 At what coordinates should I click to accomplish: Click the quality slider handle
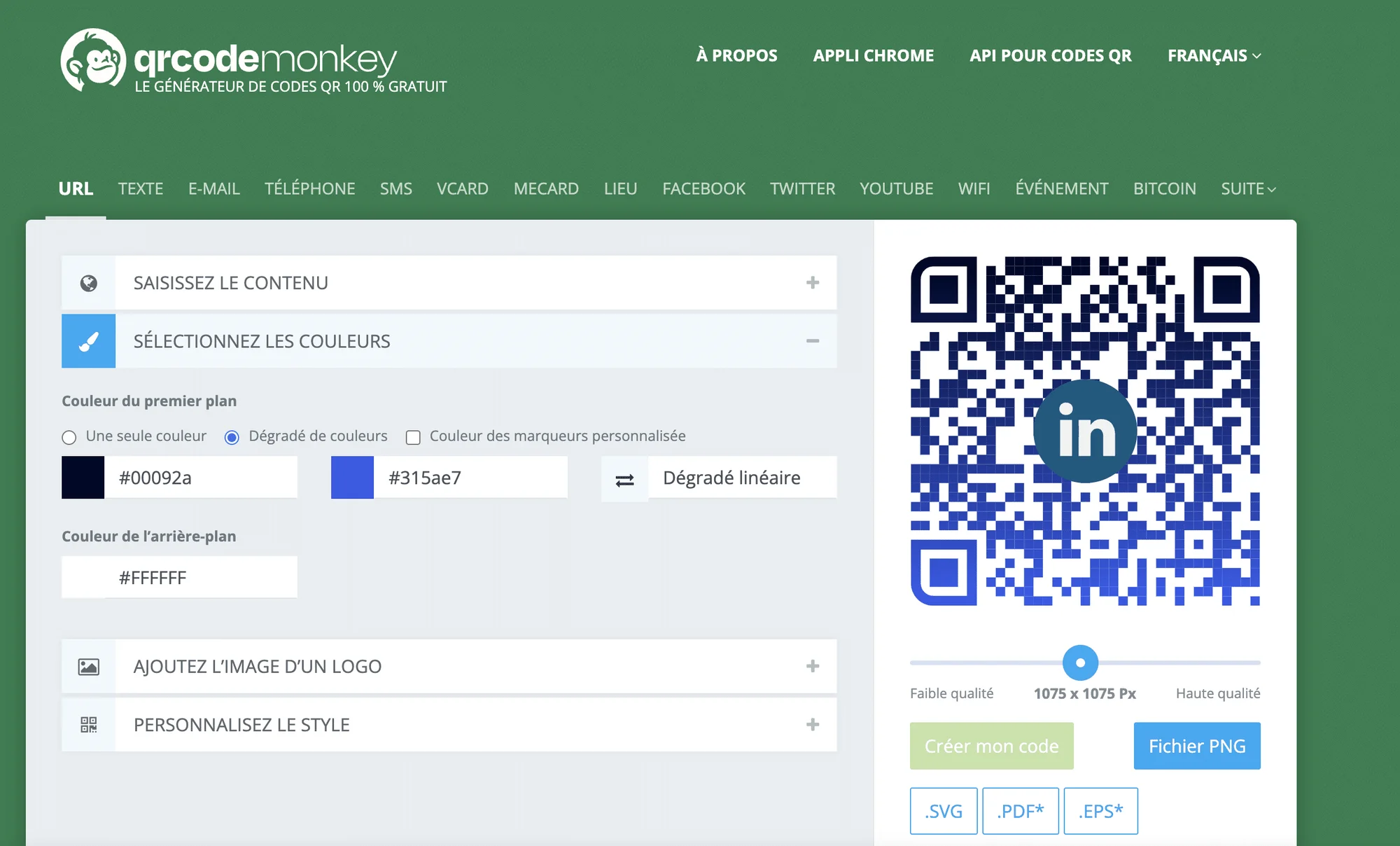coord(1080,663)
